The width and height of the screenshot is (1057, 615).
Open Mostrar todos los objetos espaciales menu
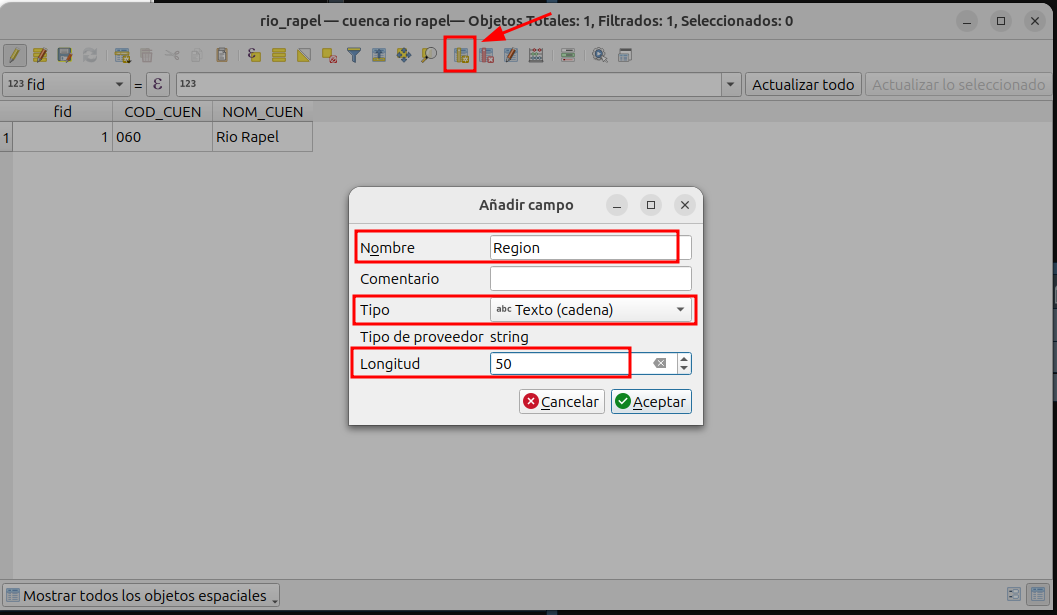click(141, 596)
